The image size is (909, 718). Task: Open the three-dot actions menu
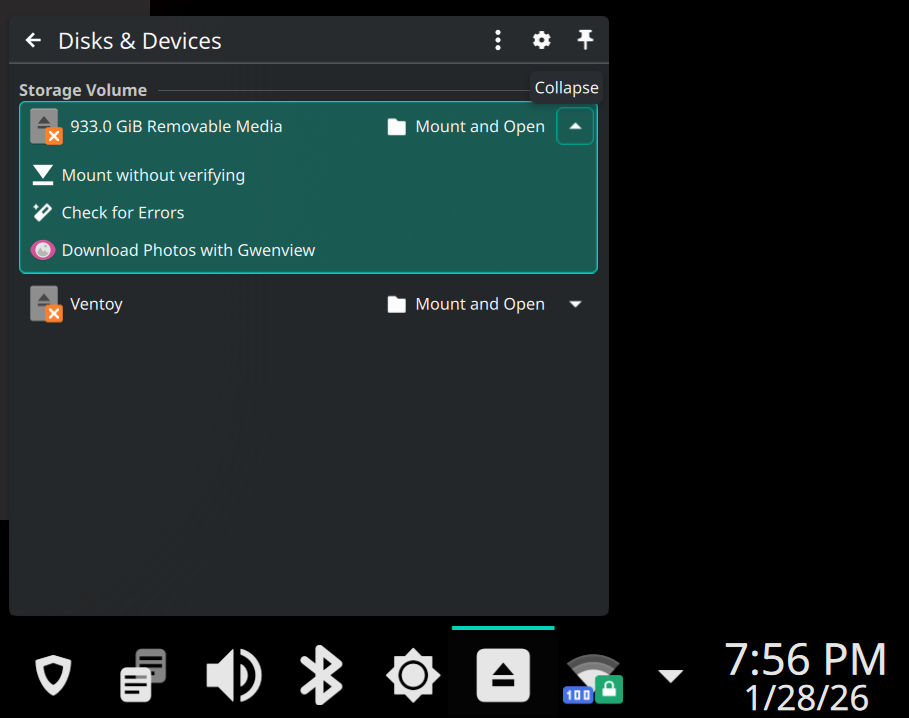[x=498, y=40]
